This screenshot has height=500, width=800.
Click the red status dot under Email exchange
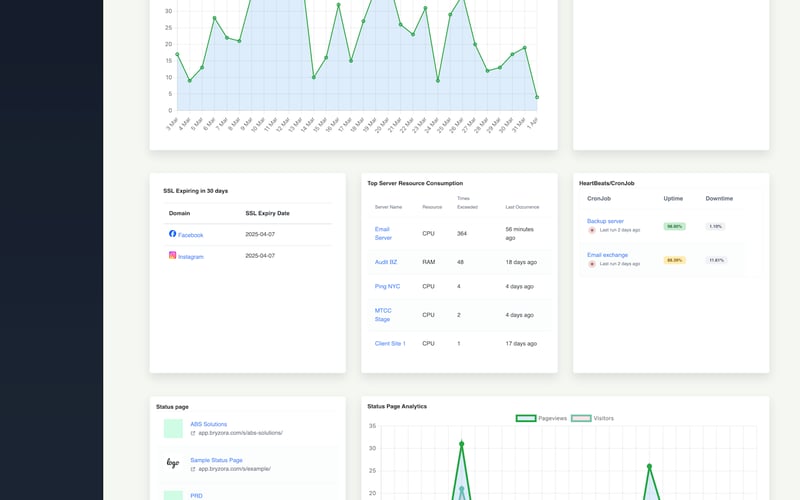coord(592,264)
